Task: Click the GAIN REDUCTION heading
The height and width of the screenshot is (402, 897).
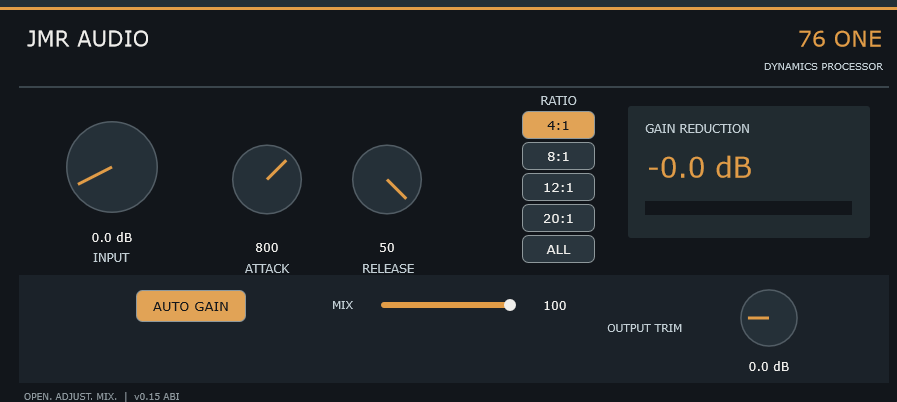Action: (x=697, y=129)
